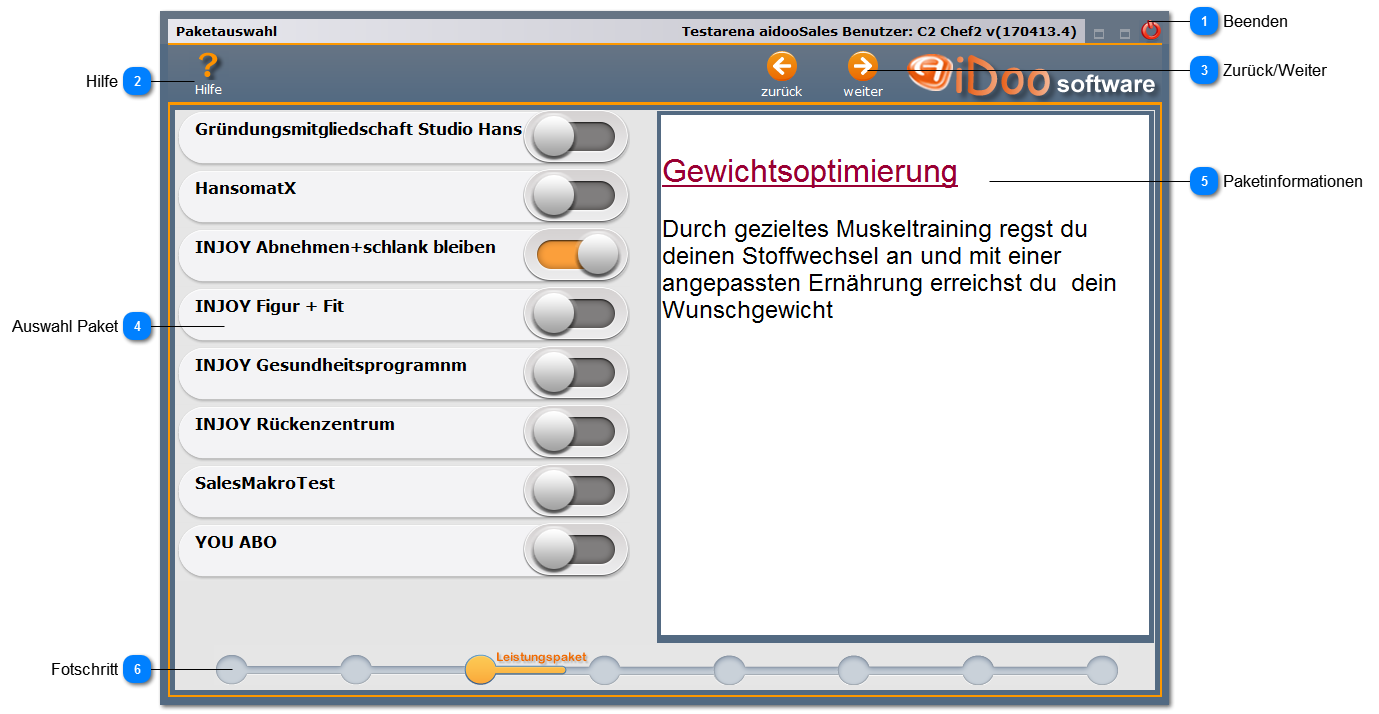
Task: Click the INJOY Abnehmen+schlank bleiben label
Action: tap(345, 247)
